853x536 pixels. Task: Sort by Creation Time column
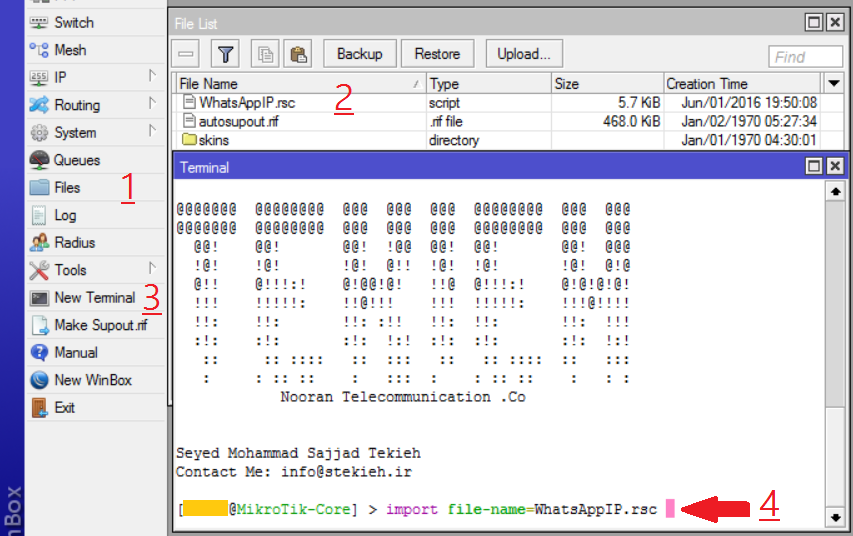(x=742, y=84)
